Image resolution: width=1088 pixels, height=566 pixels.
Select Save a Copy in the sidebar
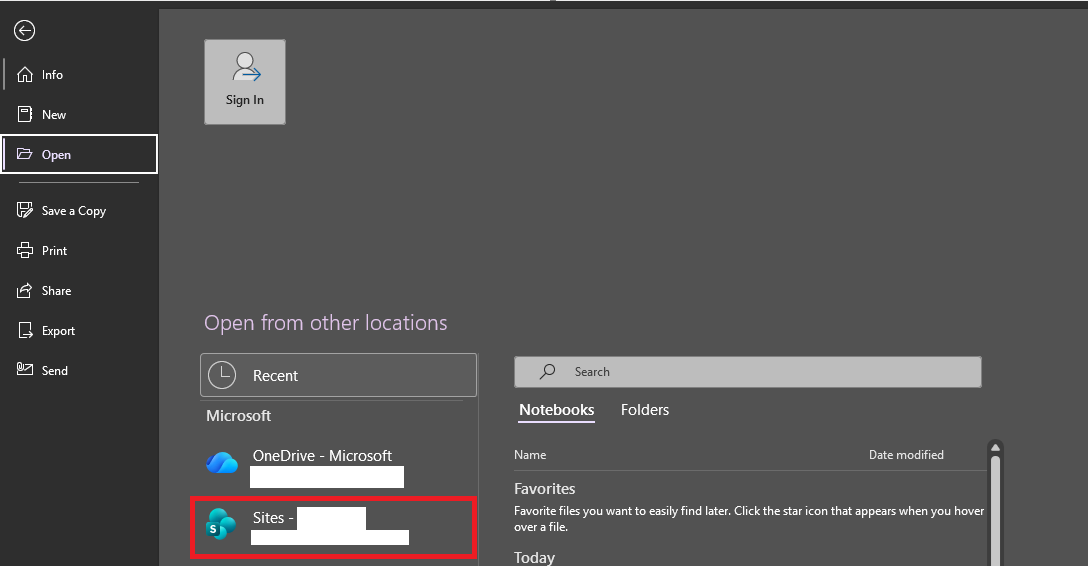point(79,210)
